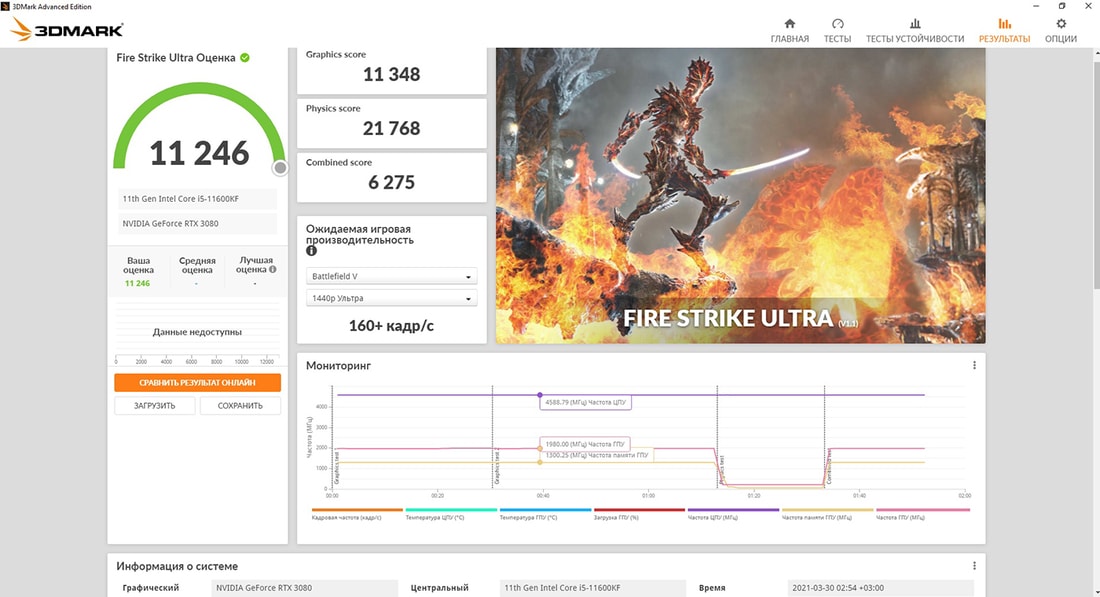Expand the 1440p Ультра resolution dropdown
Viewport: 1100px width, 597px height.
pos(391,298)
